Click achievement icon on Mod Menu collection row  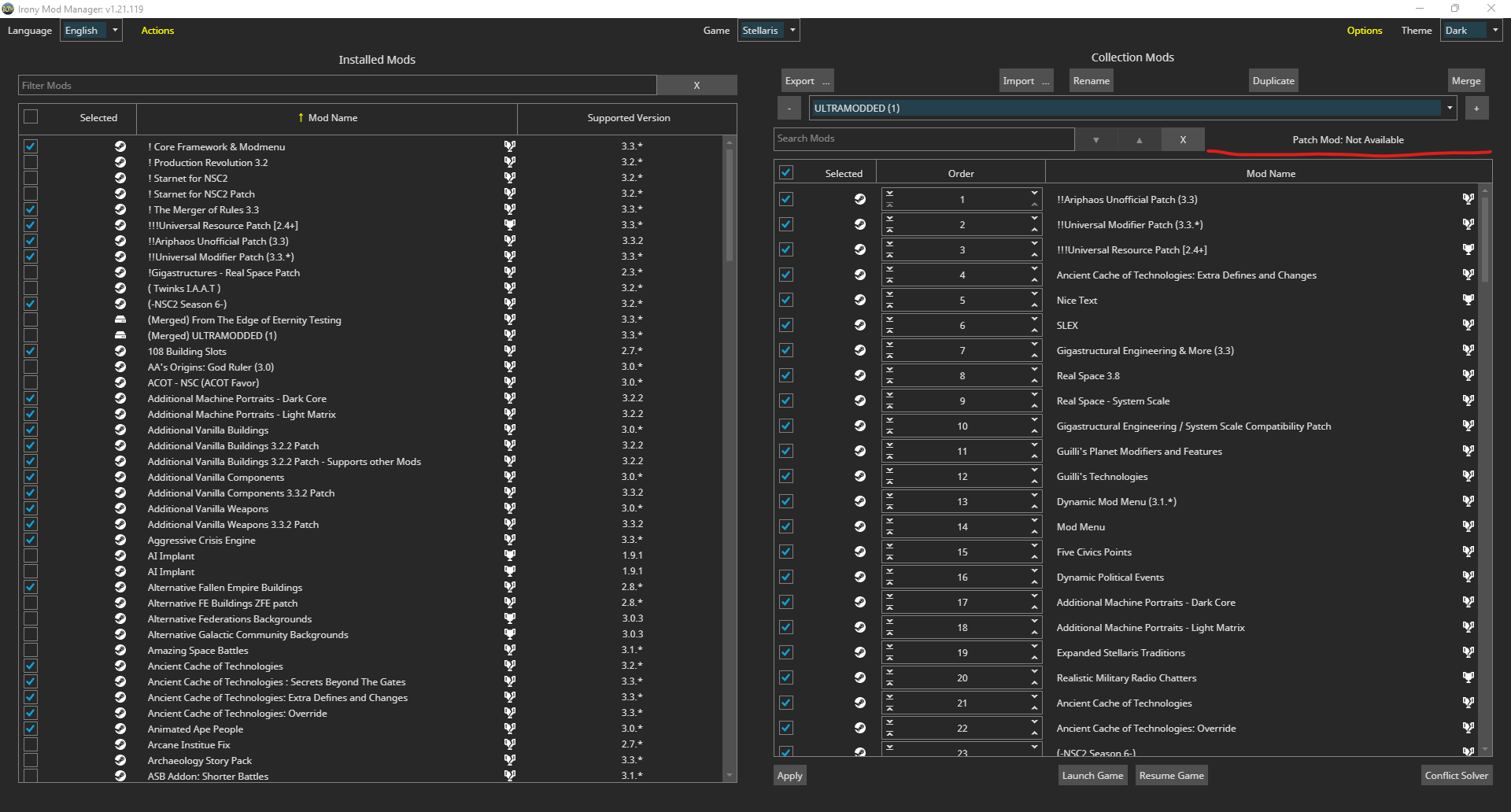click(1469, 526)
